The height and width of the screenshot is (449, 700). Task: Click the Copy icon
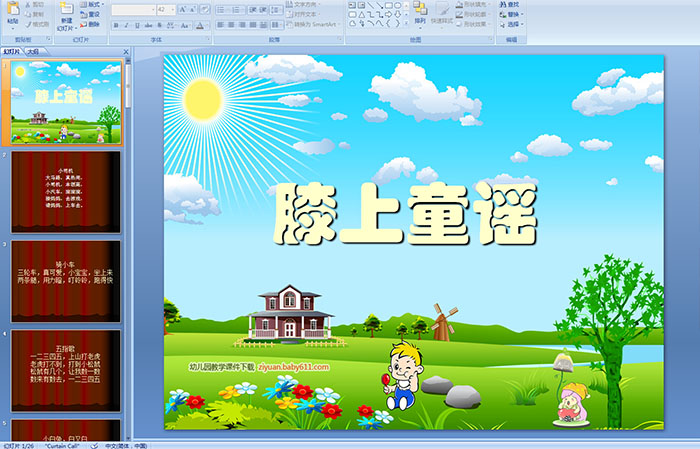tap(28, 14)
